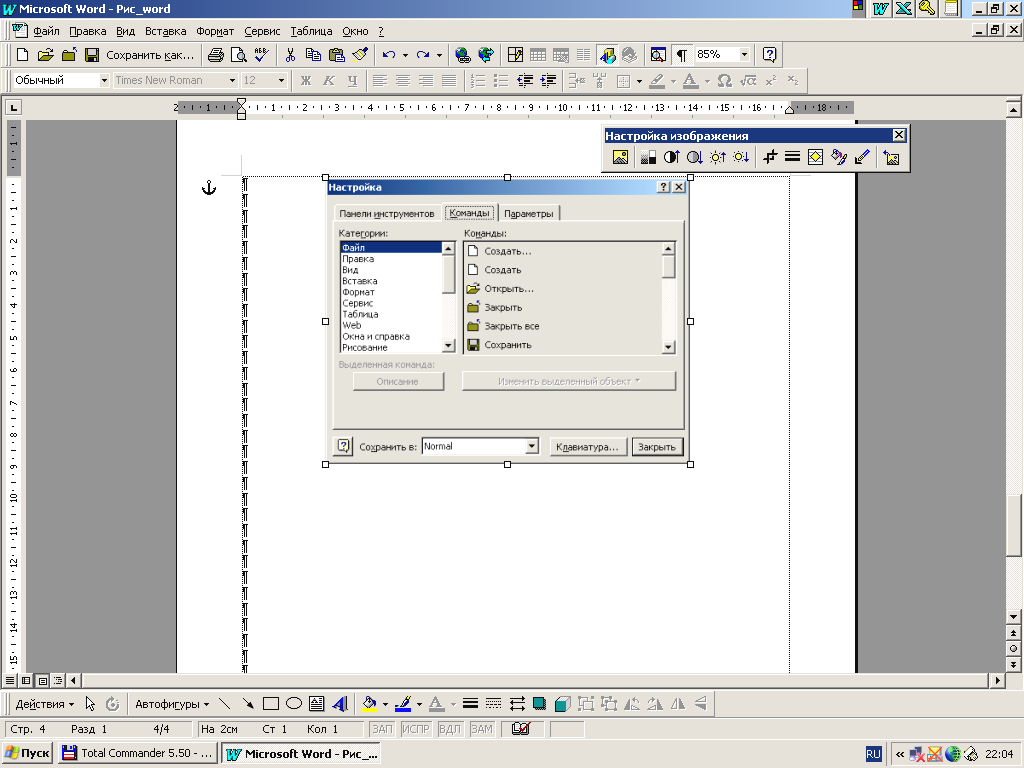Paste from clipboard

pos(336,55)
